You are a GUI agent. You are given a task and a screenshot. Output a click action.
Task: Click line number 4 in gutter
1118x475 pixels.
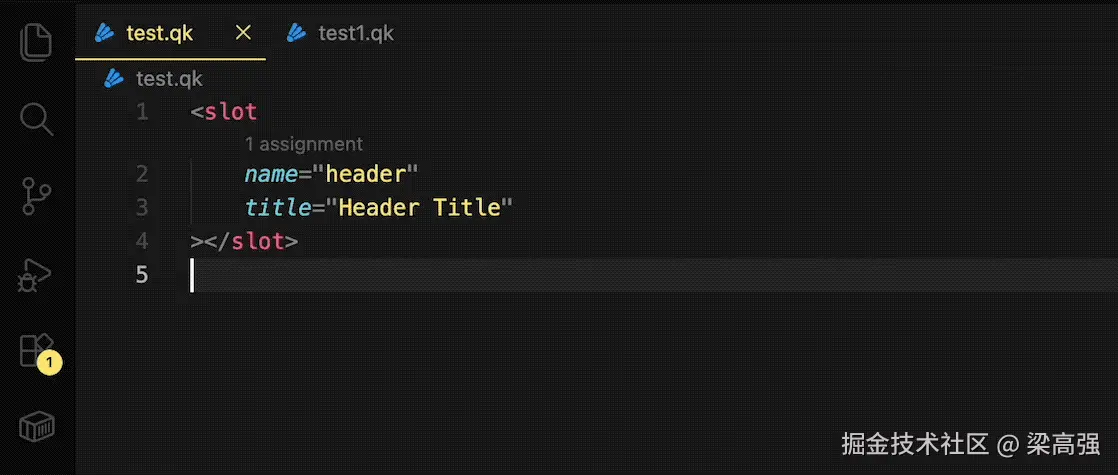(142, 241)
